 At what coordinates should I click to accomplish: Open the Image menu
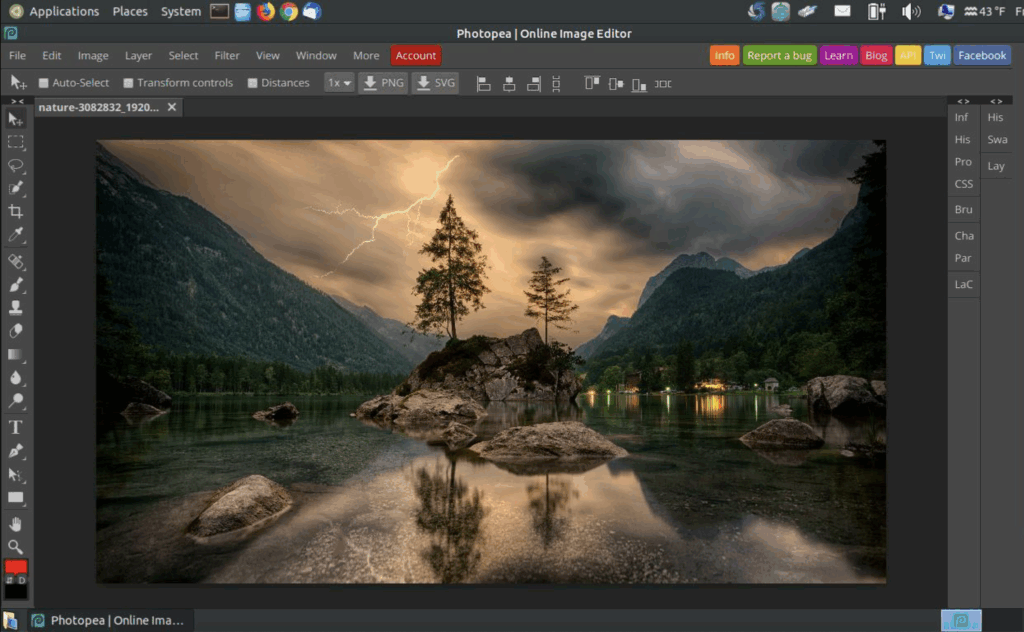[93, 56]
